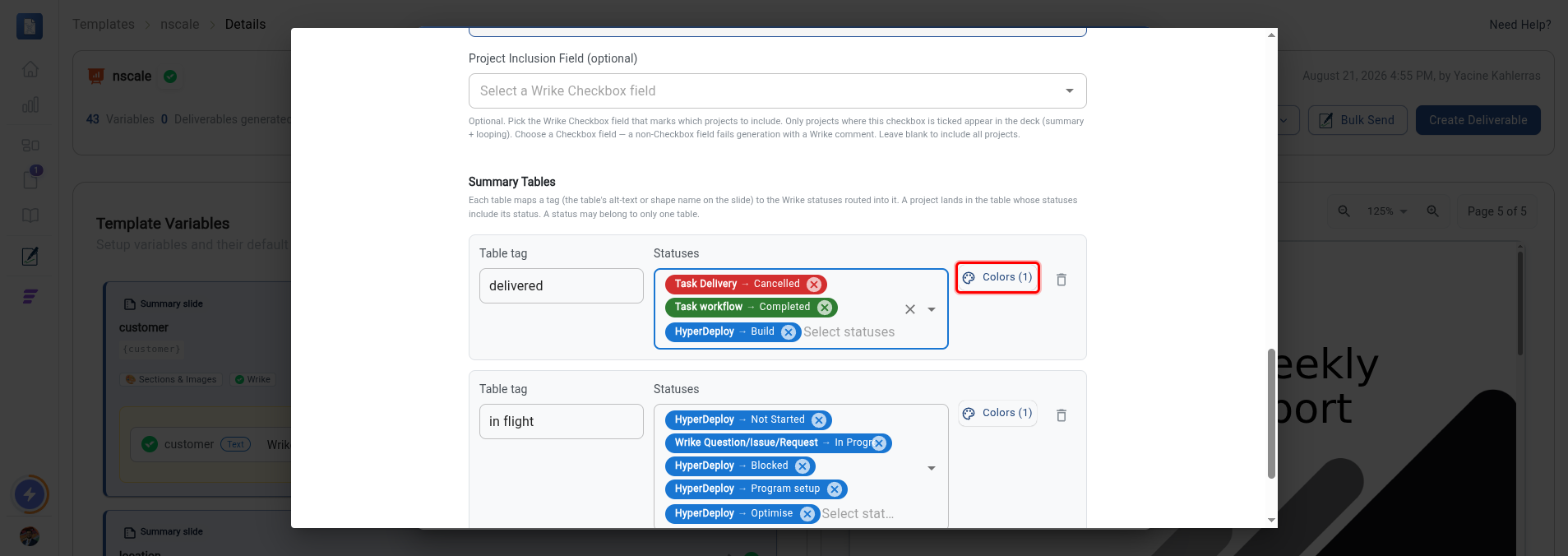
Task: Open the Colors (1) button for delivered table
Action: click(x=997, y=277)
